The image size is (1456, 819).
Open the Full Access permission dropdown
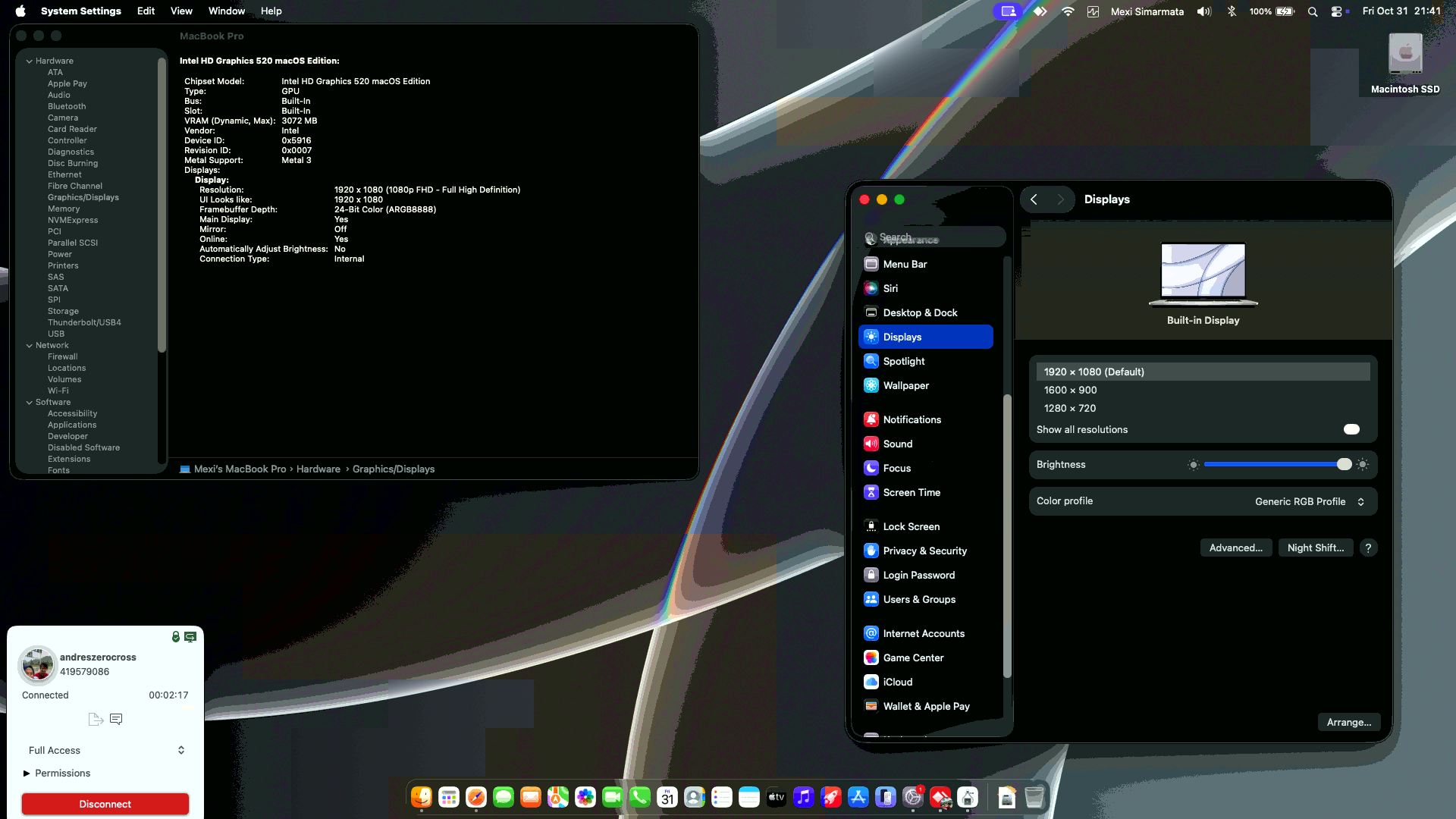[x=106, y=750]
